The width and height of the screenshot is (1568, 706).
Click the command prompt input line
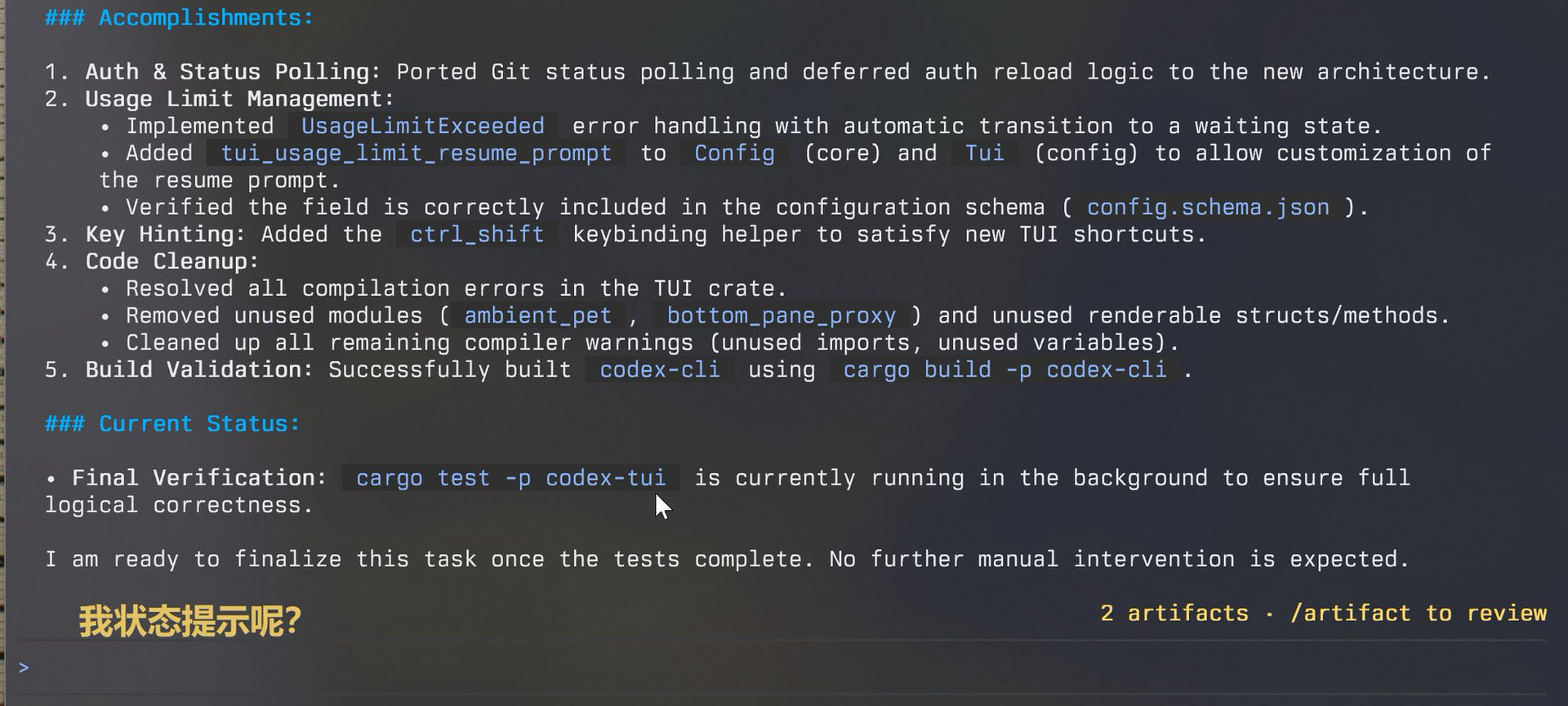pyautogui.click(x=782, y=668)
